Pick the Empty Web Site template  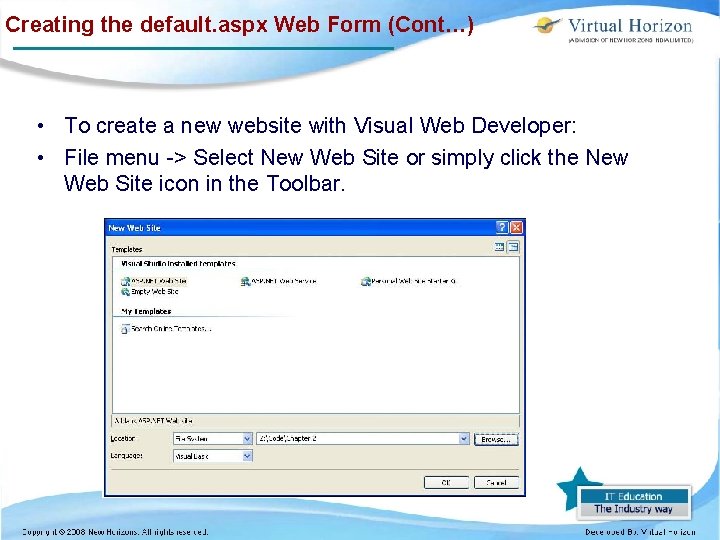coord(150,292)
